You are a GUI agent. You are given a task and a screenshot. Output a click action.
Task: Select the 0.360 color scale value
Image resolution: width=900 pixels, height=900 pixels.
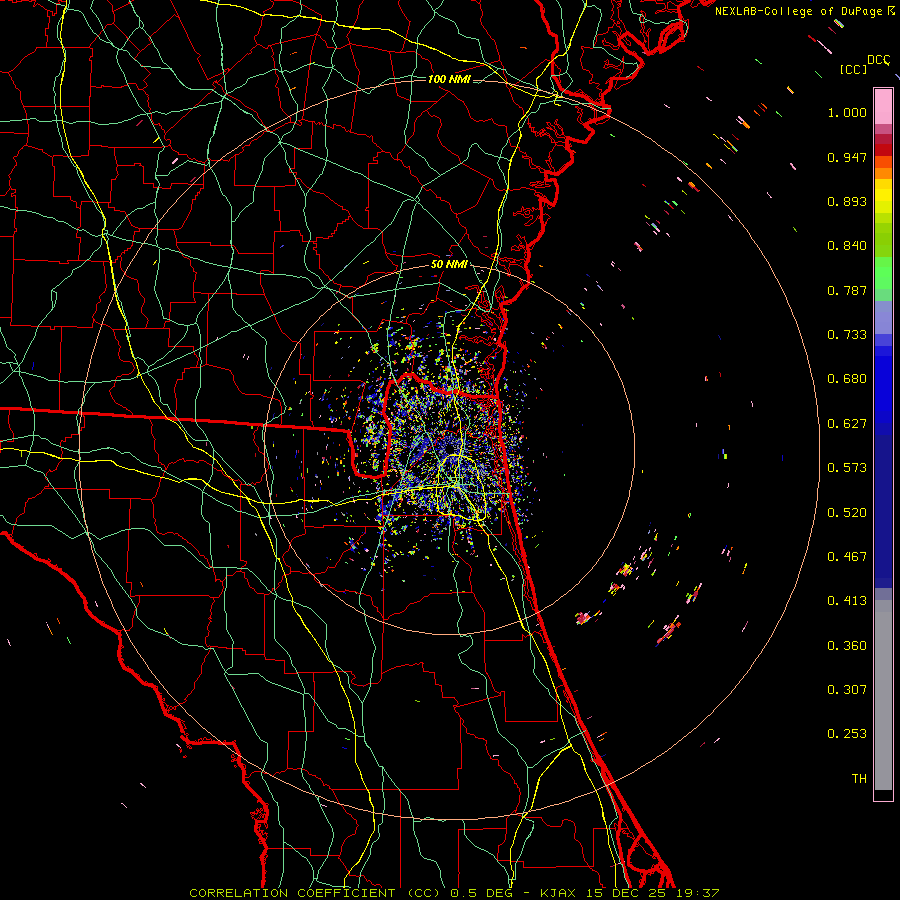coord(847,646)
